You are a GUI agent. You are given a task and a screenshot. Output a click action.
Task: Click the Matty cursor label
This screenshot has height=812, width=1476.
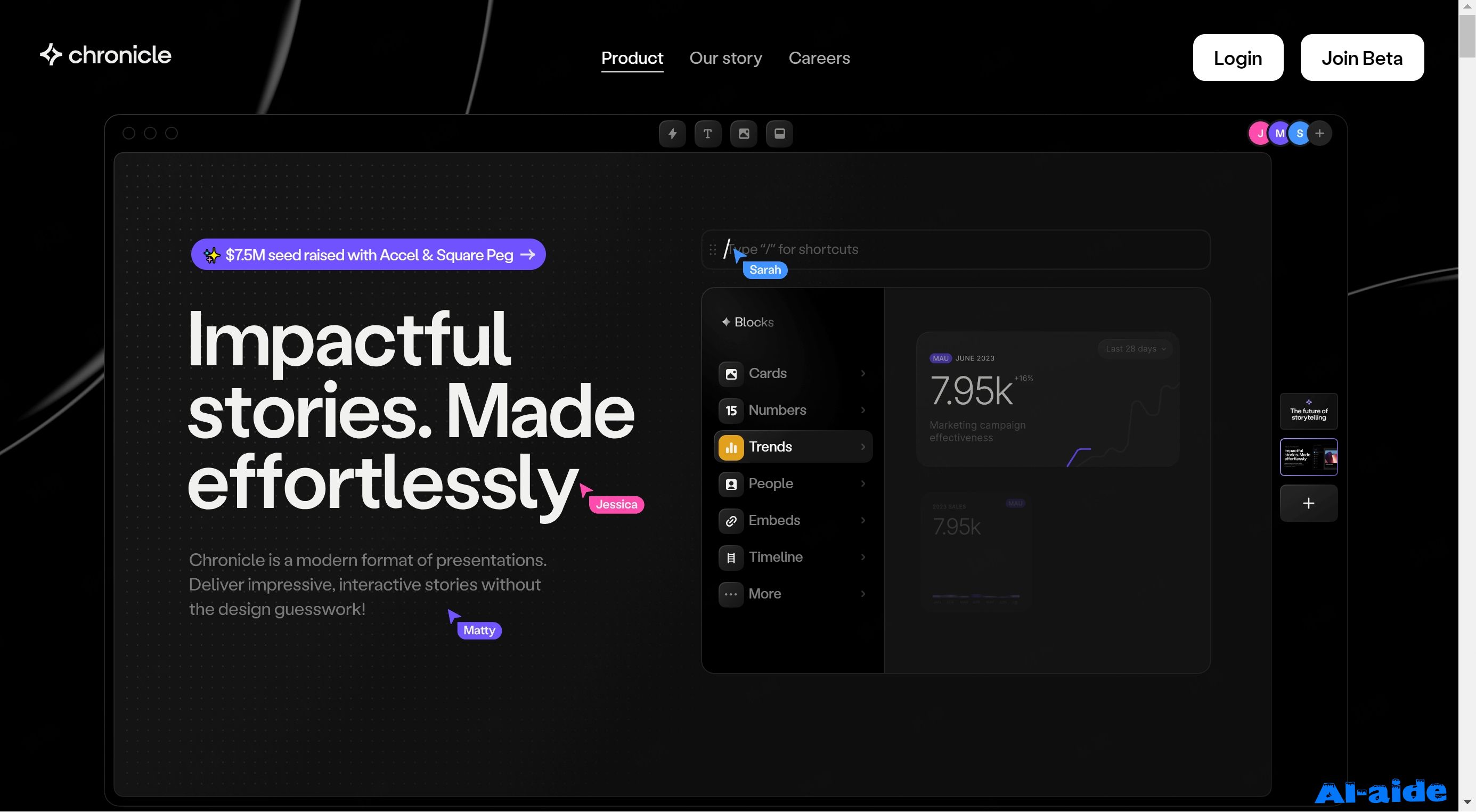479,630
